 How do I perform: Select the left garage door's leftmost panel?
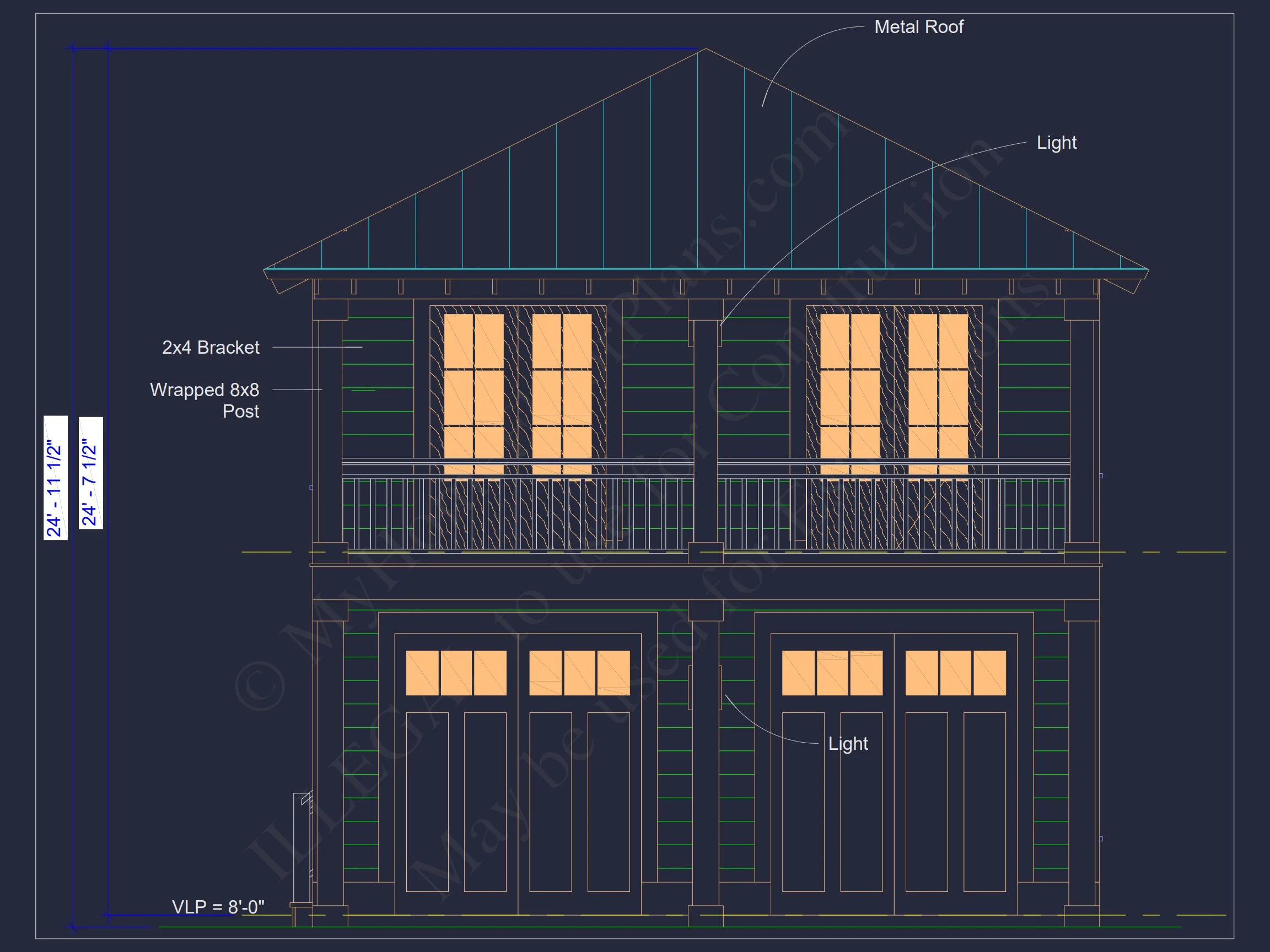427,802
